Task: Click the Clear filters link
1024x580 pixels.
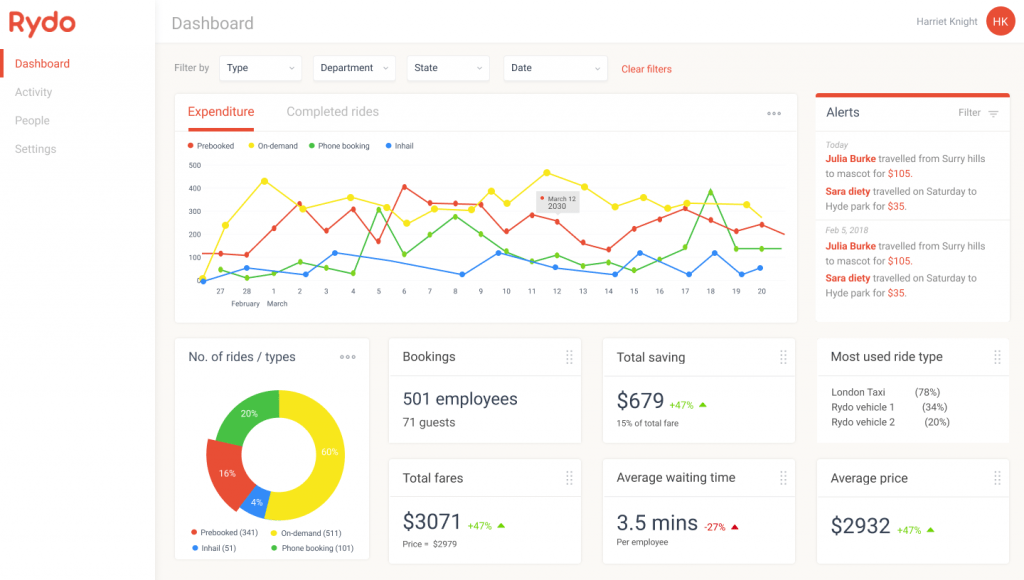Action: [646, 68]
